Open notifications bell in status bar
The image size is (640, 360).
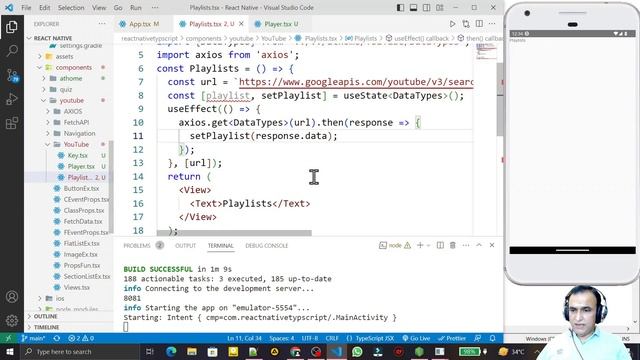pyautogui.click(x=493, y=338)
